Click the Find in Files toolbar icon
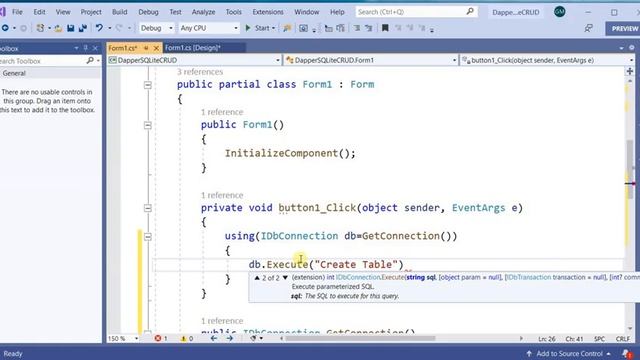This screenshot has width=640, height=360. point(287,28)
